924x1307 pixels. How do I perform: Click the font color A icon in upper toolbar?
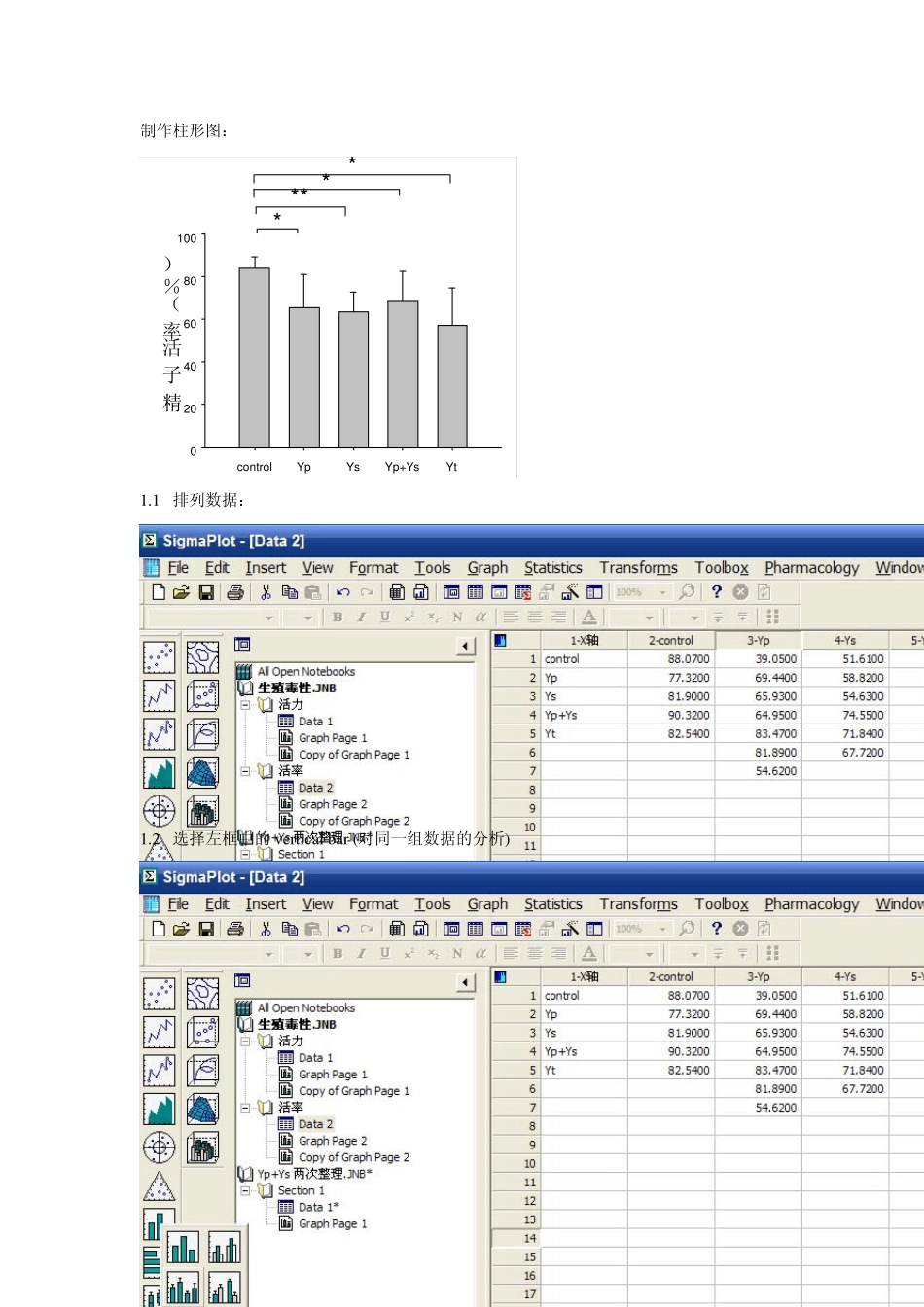tap(588, 617)
